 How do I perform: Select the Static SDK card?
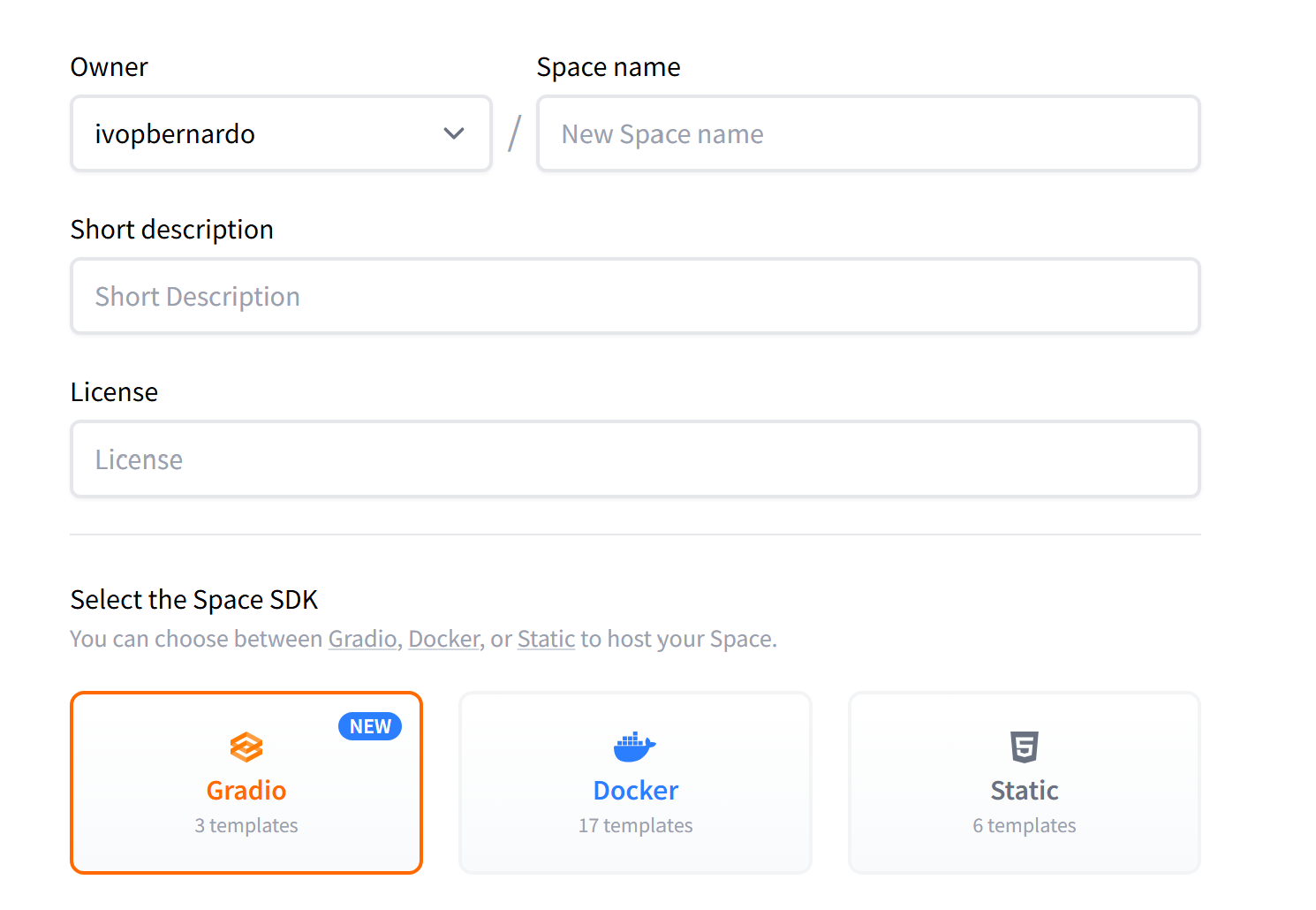1025,783
